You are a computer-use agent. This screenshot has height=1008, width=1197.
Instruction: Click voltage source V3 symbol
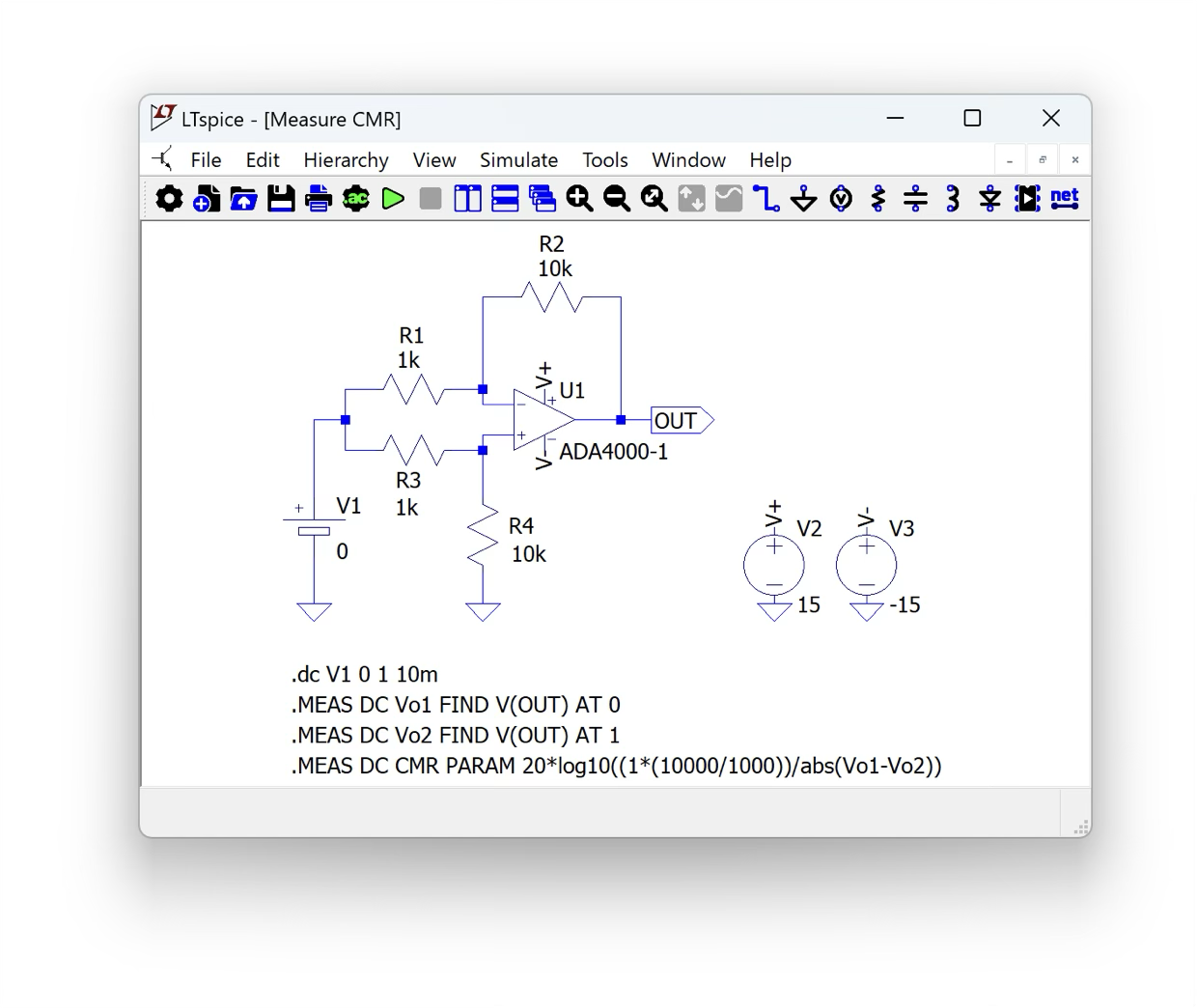[867, 565]
